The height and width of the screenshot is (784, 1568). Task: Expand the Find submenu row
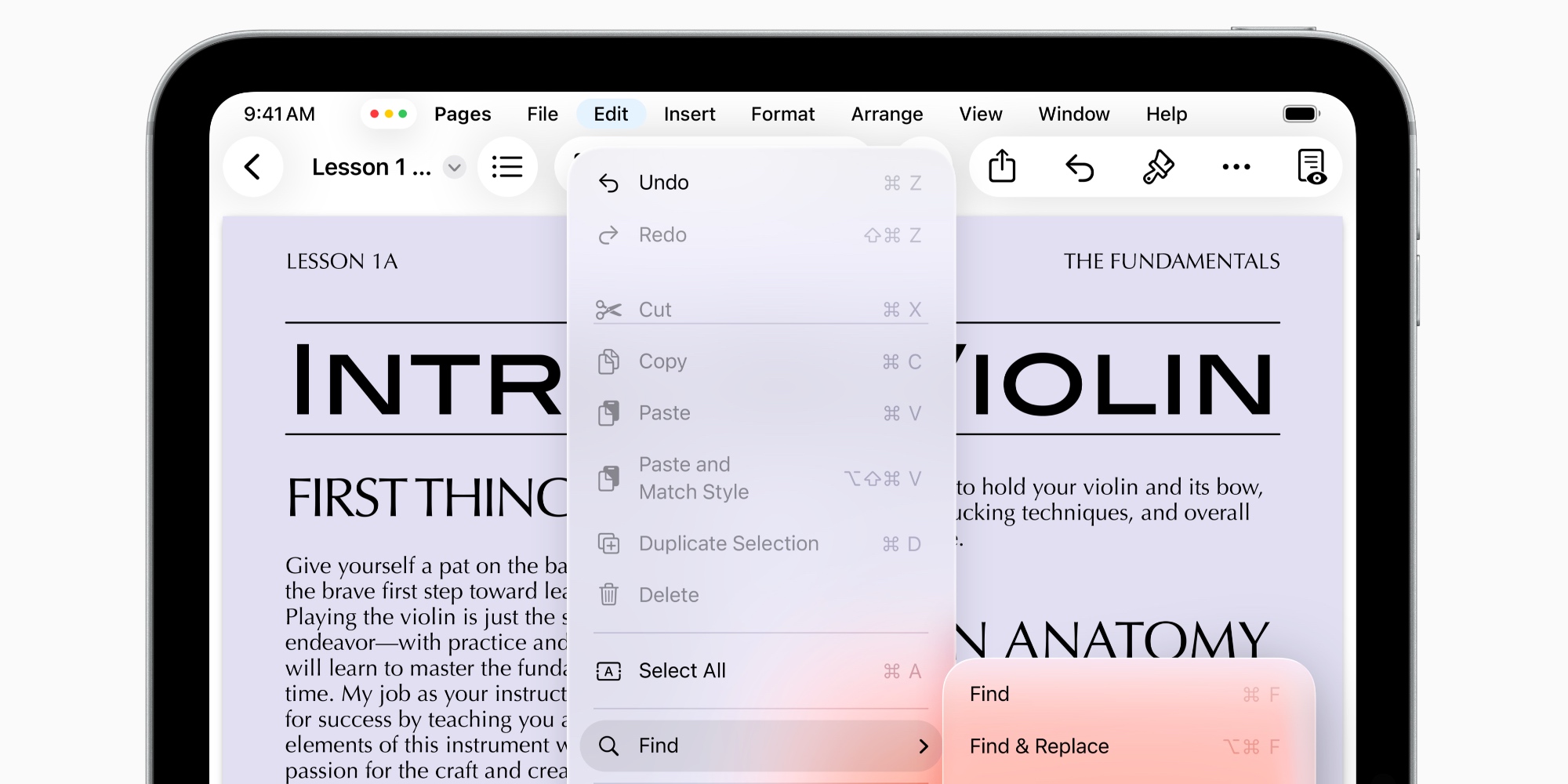point(760,746)
